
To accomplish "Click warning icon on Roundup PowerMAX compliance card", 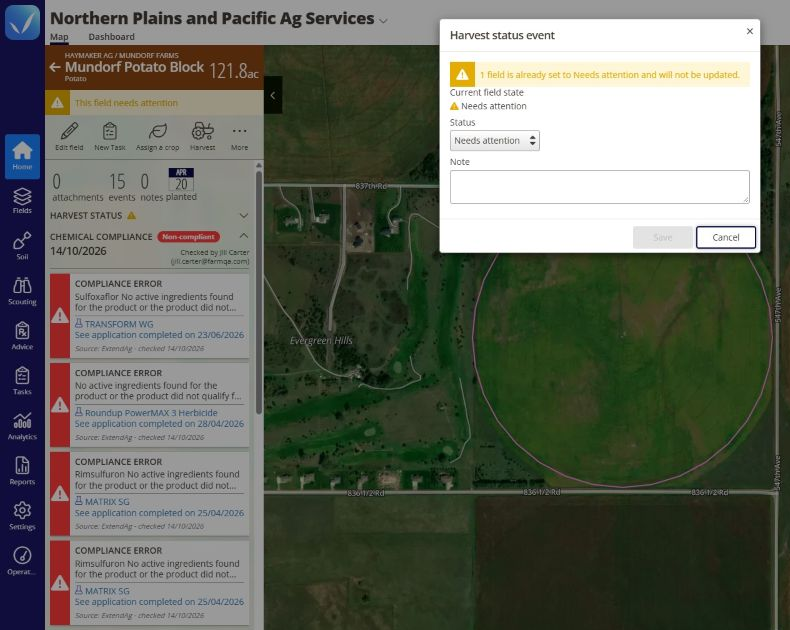I will pyautogui.click(x=60, y=405).
